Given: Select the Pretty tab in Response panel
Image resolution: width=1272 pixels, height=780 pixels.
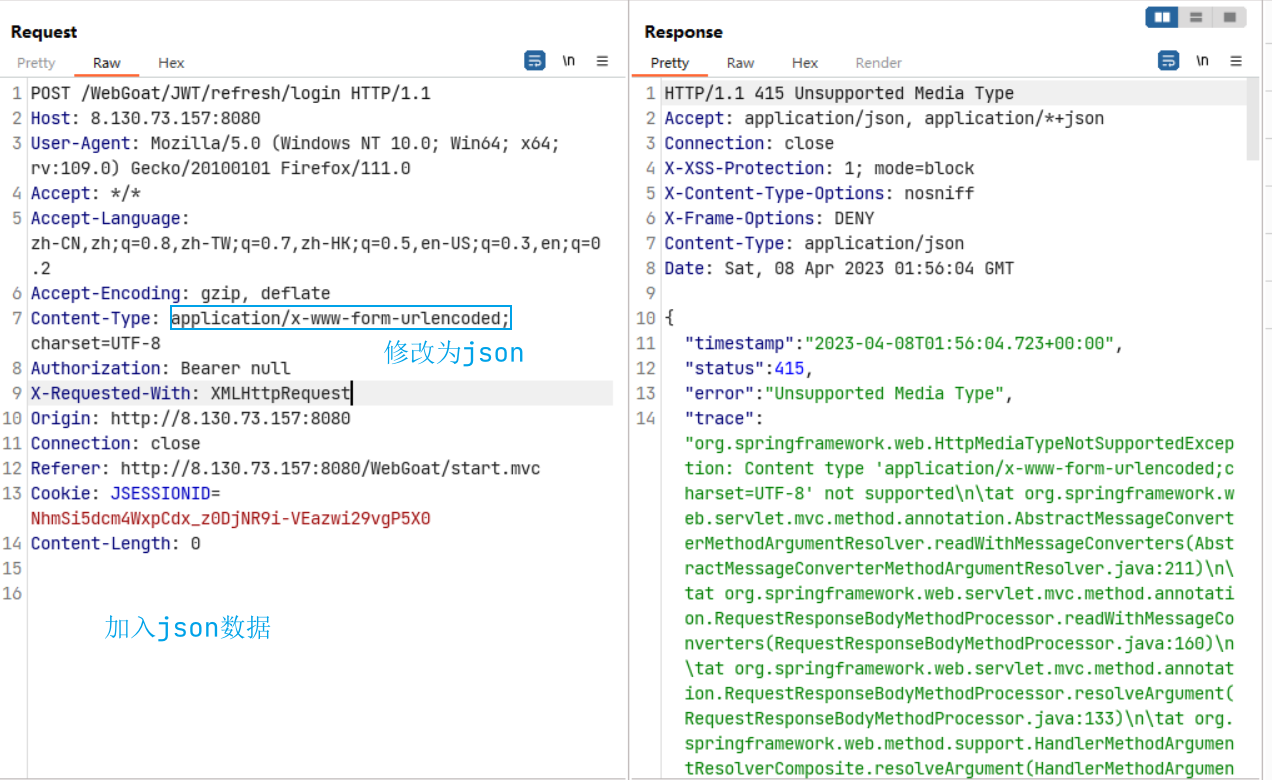Looking at the screenshot, I should pos(670,63).
